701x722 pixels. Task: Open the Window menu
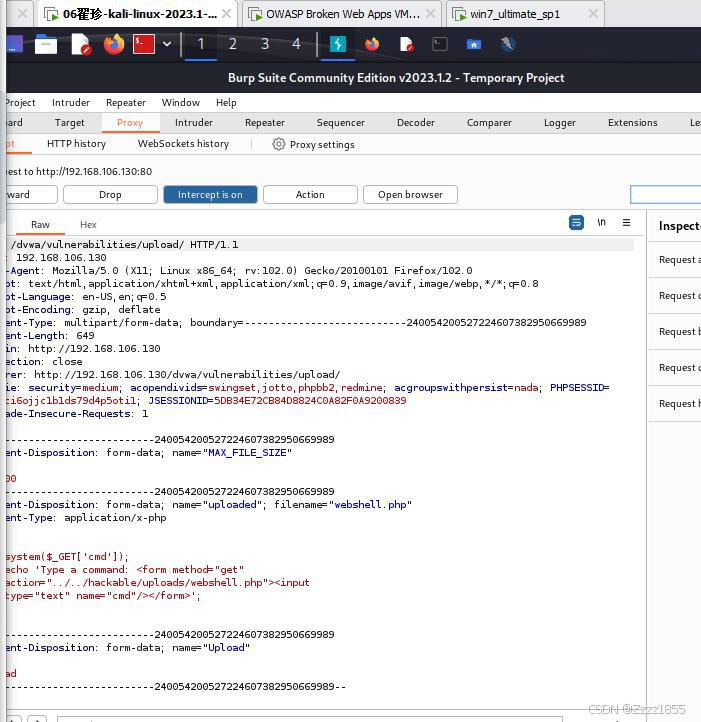click(181, 103)
